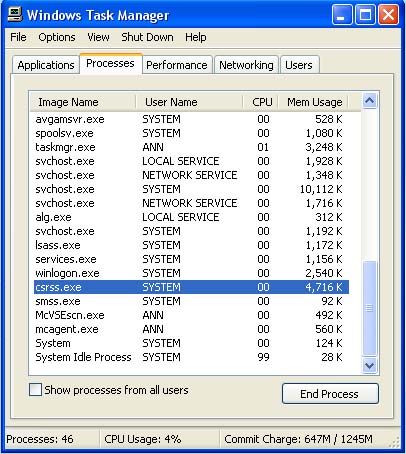Open the Applications tab
This screenshot has height=454, width=406.
(x=46, y=65)
